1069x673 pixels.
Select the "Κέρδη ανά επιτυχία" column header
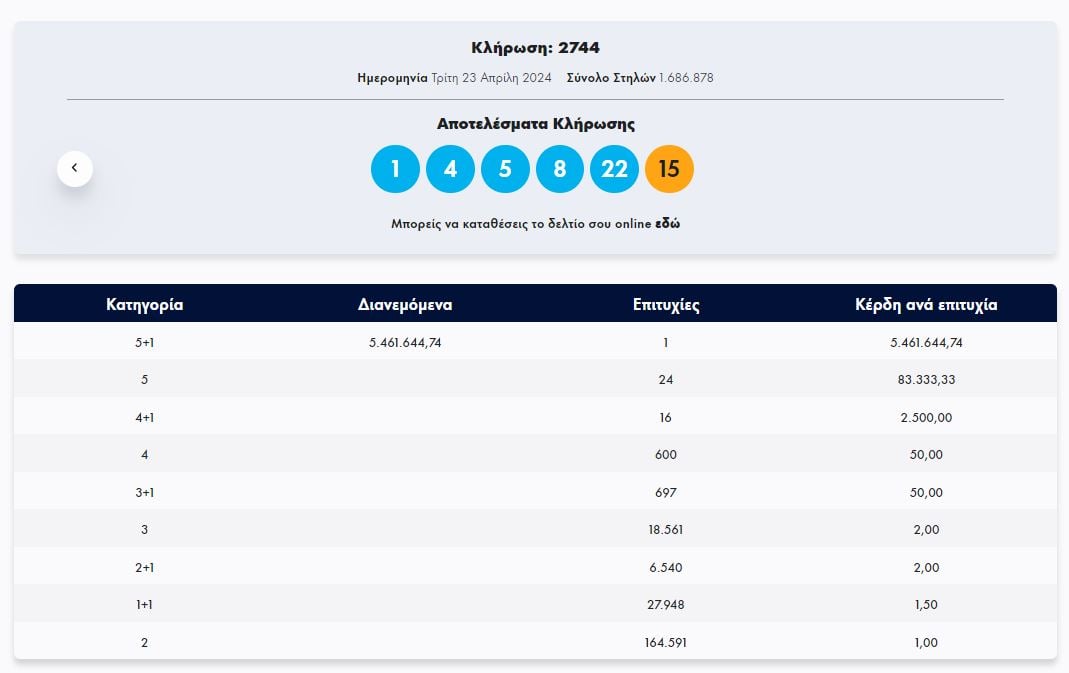926,305
